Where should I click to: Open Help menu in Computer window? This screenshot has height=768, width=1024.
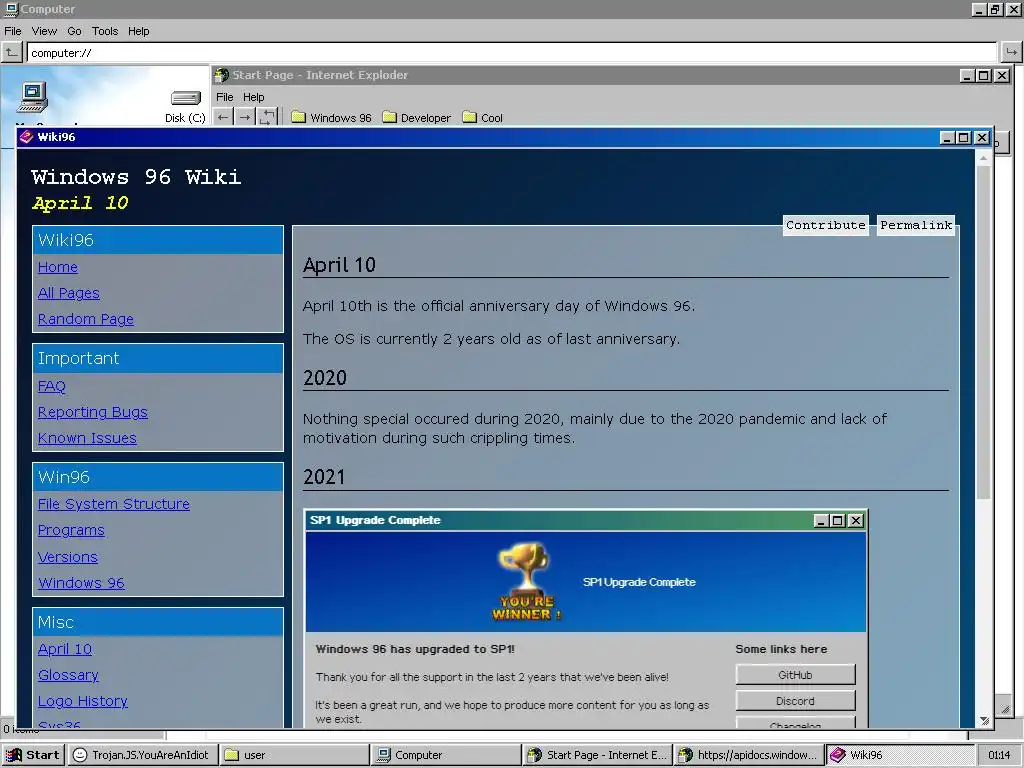pos(138,31)
